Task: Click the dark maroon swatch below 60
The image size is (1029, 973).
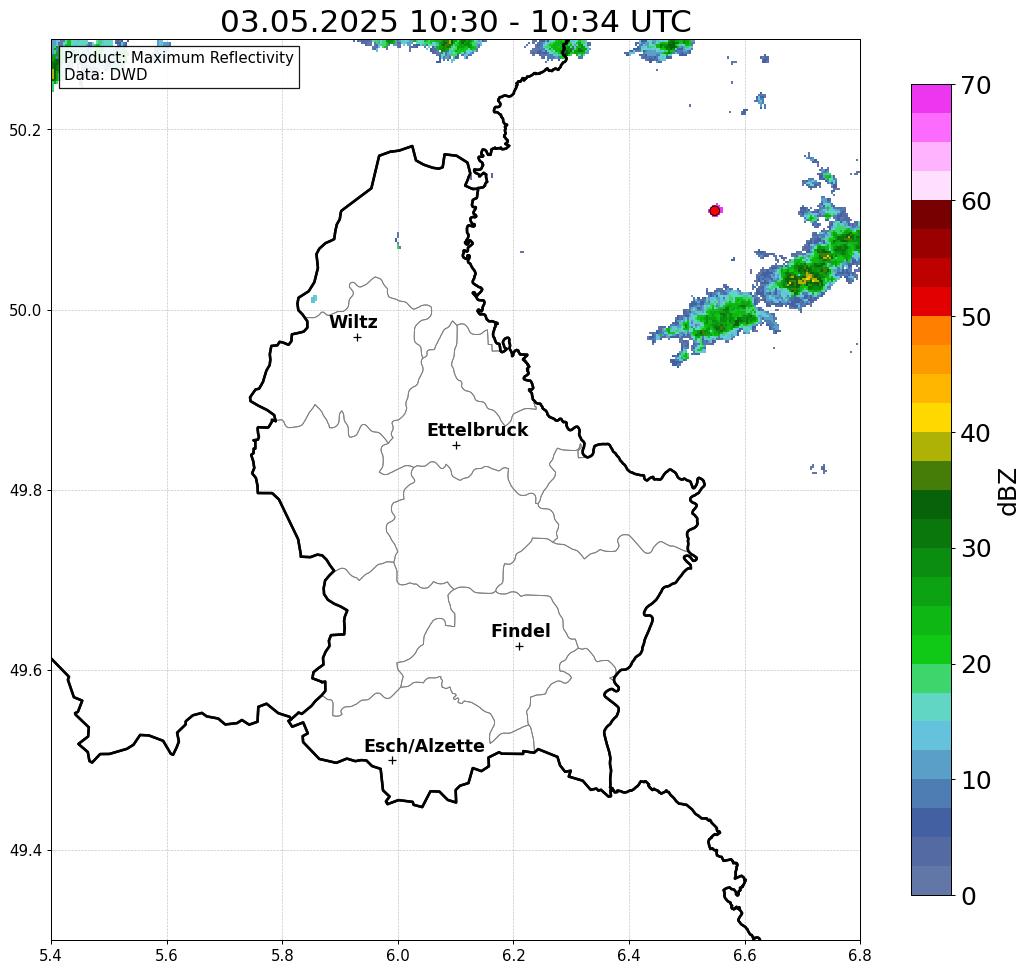Action: pos(931,215)
